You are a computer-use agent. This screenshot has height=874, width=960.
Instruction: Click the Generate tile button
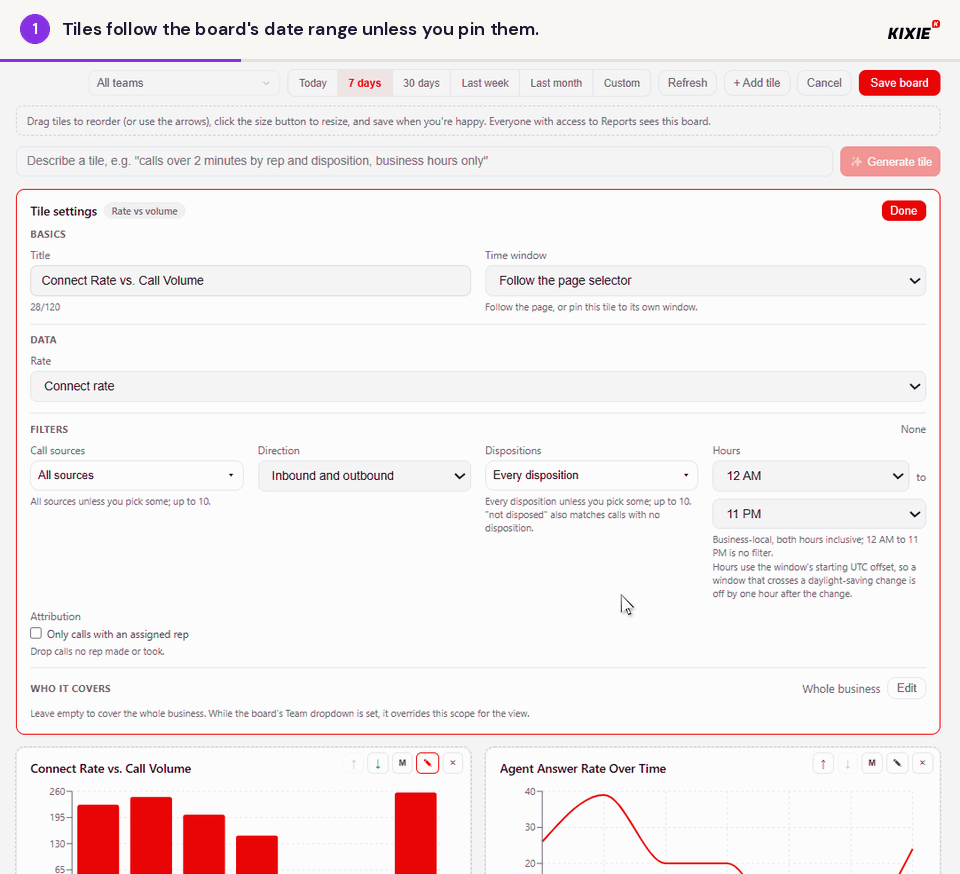[x=890, y=162]
